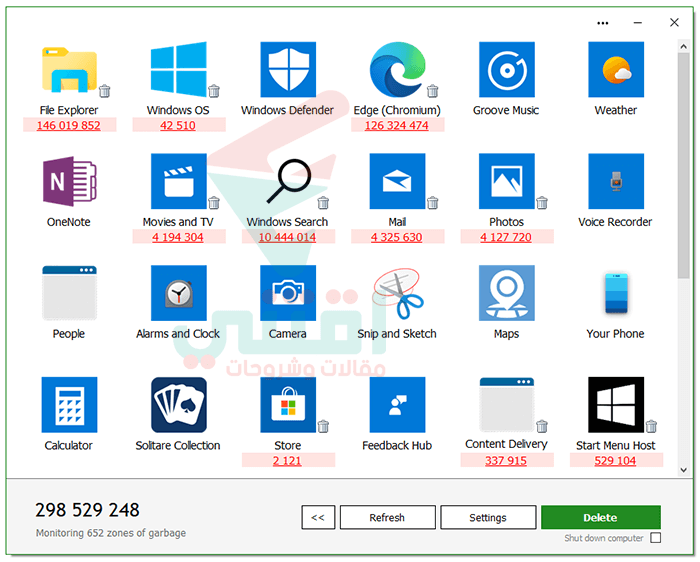Open Content Delivery size link 337 915

pos(506,461)
